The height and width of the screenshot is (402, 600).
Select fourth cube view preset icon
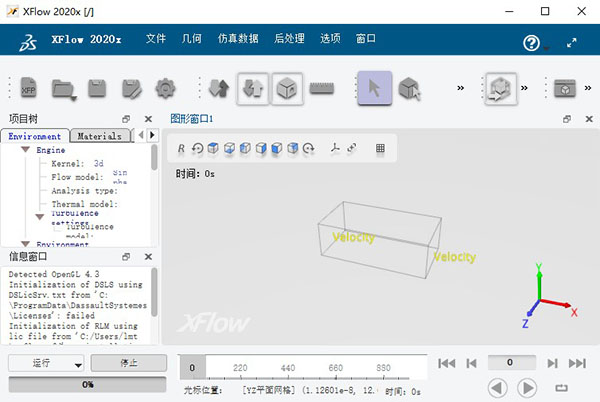coord(261,148)
